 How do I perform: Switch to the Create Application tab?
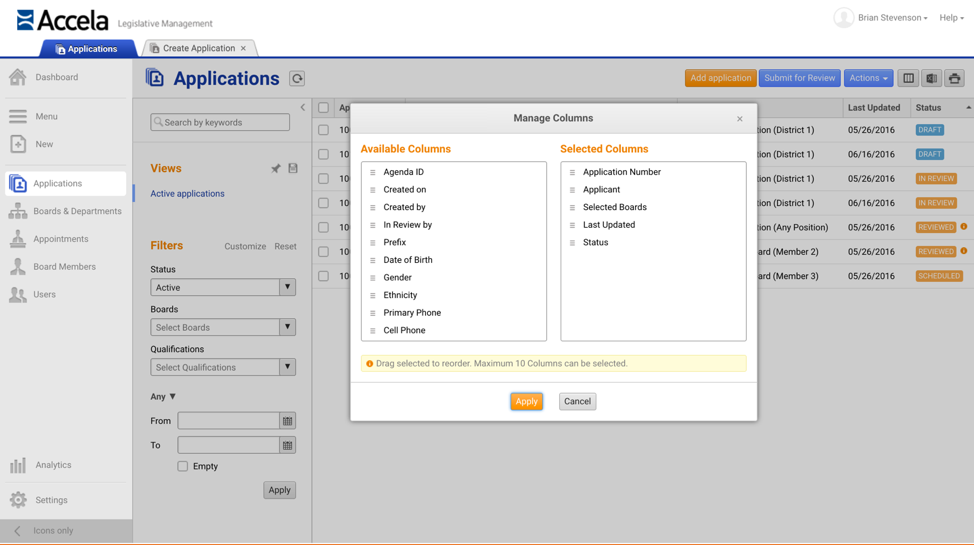199,48
